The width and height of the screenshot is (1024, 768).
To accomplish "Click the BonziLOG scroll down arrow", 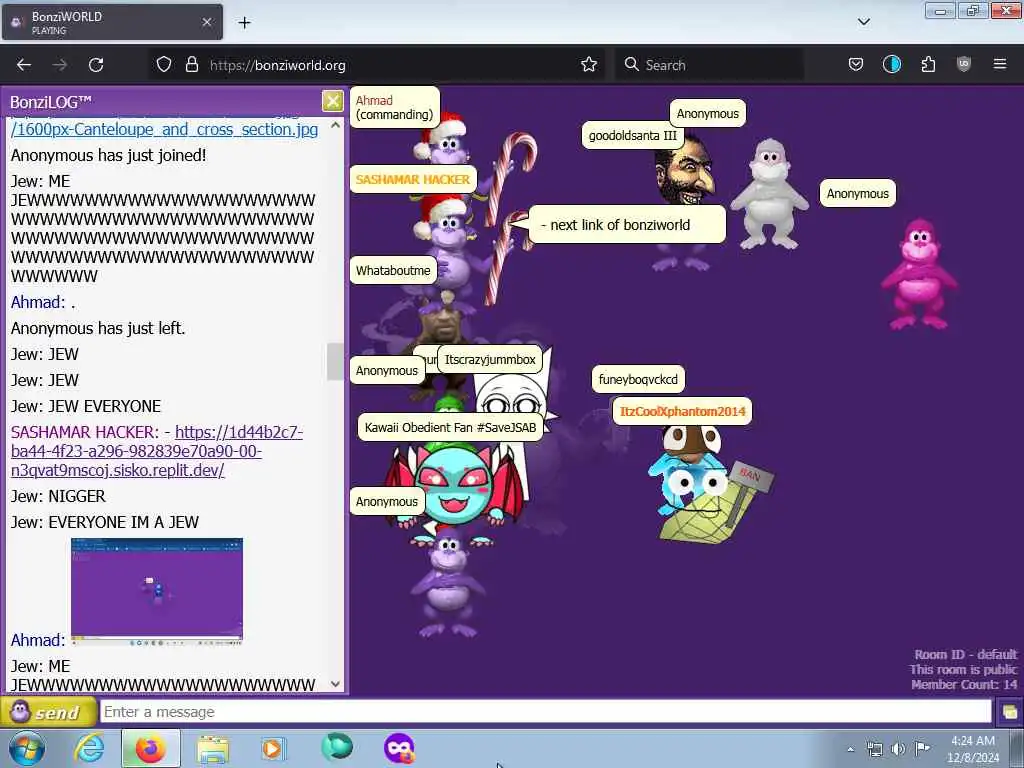I will (336, 684).
